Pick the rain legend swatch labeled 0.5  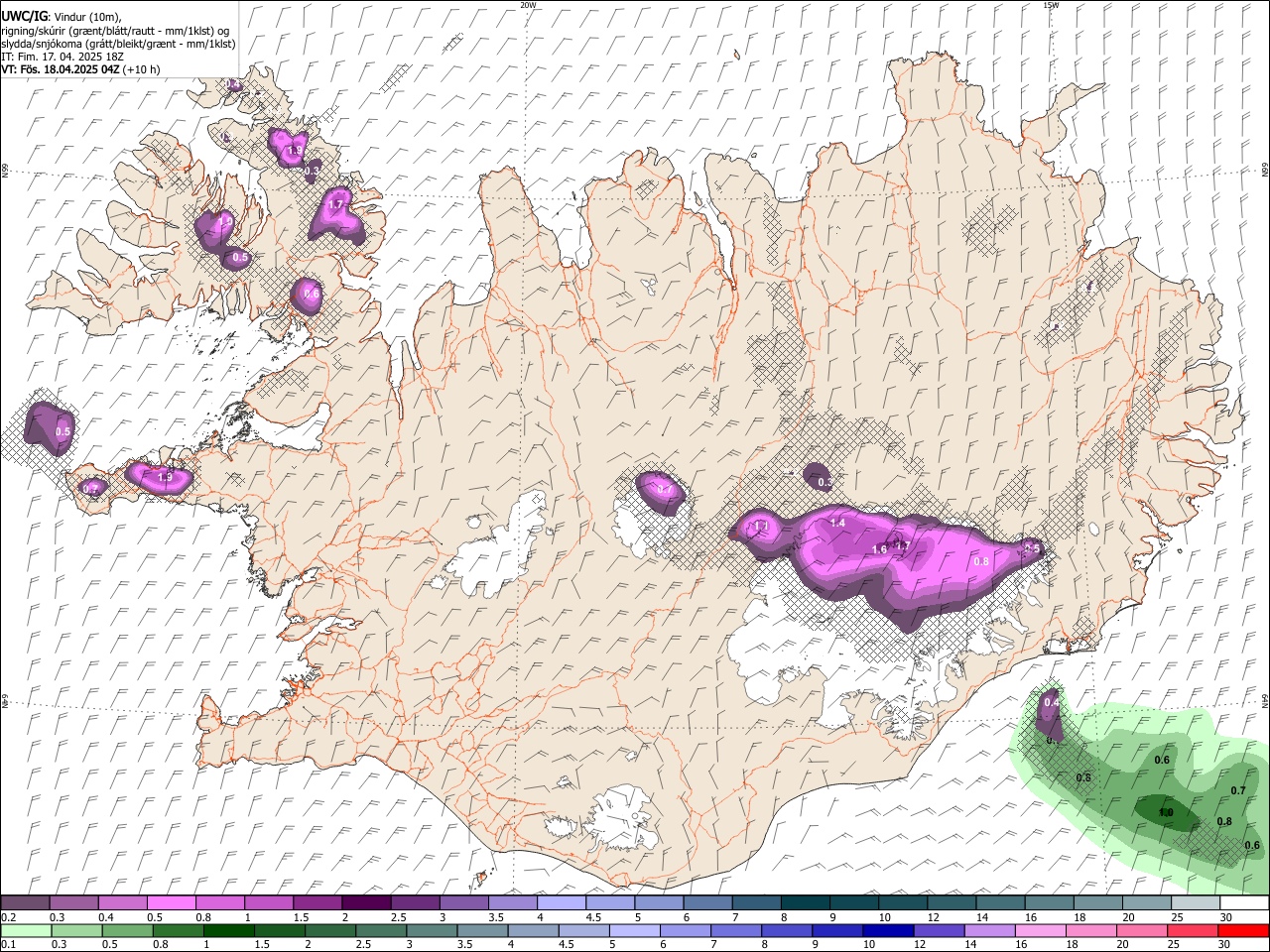click(128, 930)
